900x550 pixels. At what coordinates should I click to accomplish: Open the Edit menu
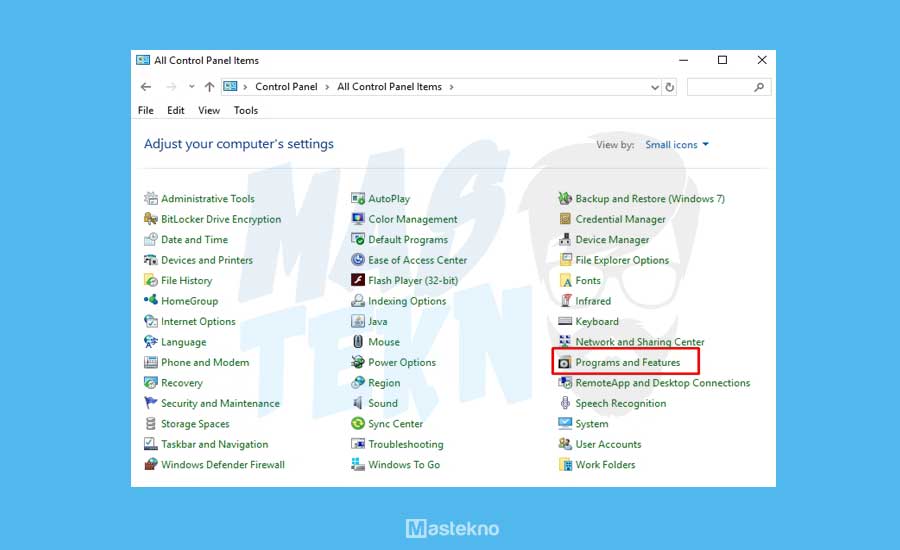[x=176, y=110]
